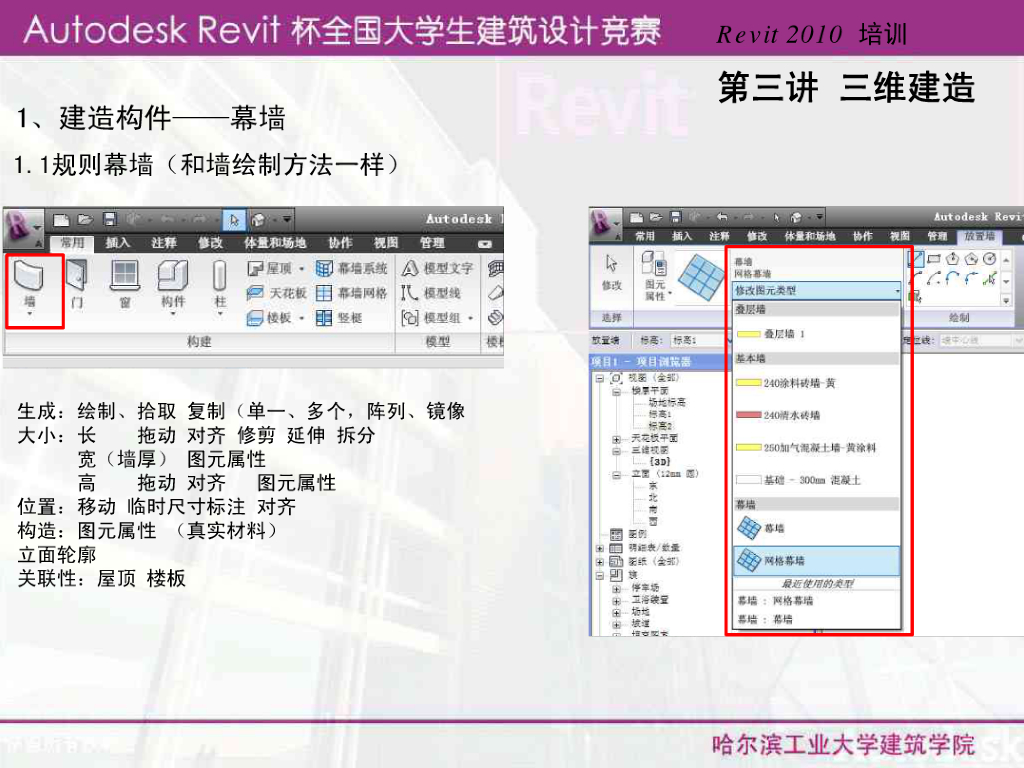Select the 模型线 model line tool
The image size is (1024, 768).
click(431, 293)
